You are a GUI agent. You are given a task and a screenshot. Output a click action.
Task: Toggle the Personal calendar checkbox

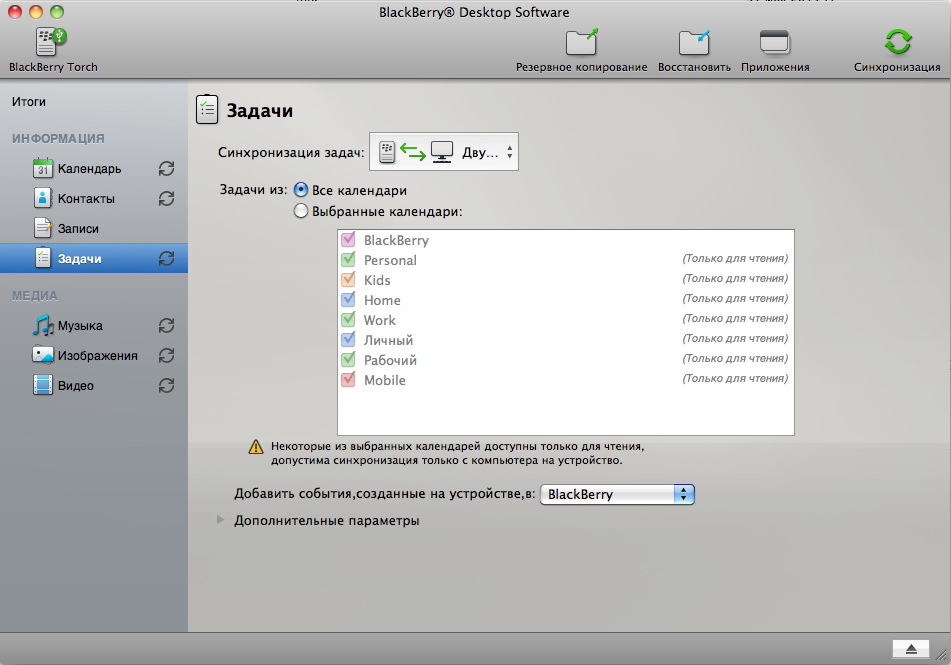pyautogui.click(x=348, y=260)
